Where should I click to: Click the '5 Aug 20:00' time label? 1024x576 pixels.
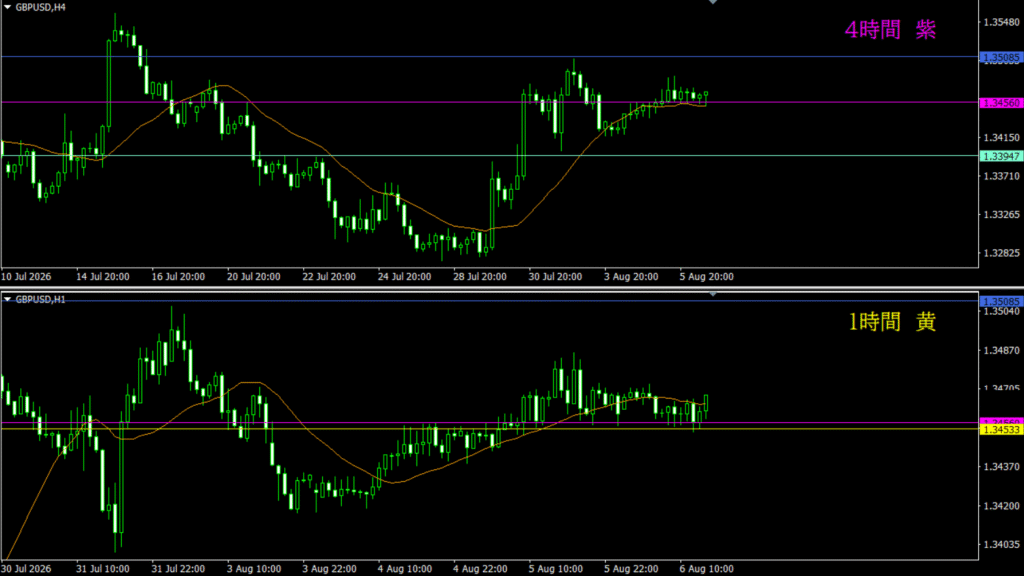click(707, 277)
